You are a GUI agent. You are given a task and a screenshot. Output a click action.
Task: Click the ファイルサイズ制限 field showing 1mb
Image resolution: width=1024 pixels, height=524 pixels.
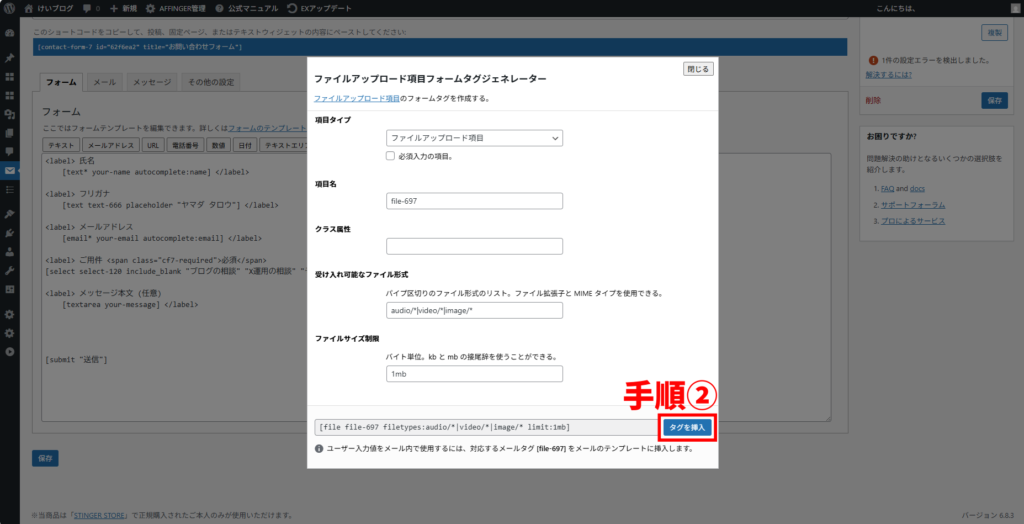(x=474, y=374)
